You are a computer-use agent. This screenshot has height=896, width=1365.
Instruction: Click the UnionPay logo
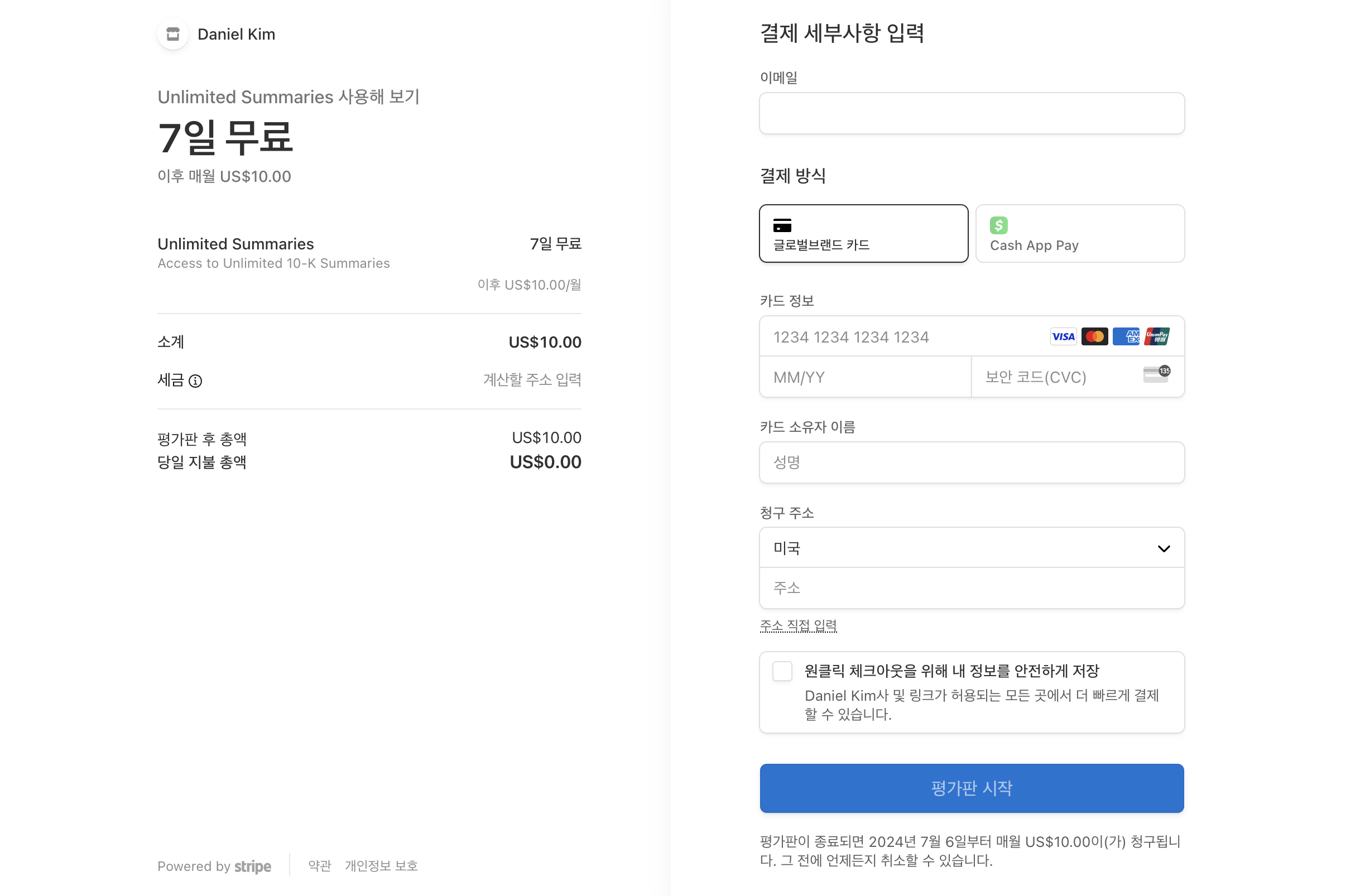coord(1157,337)
